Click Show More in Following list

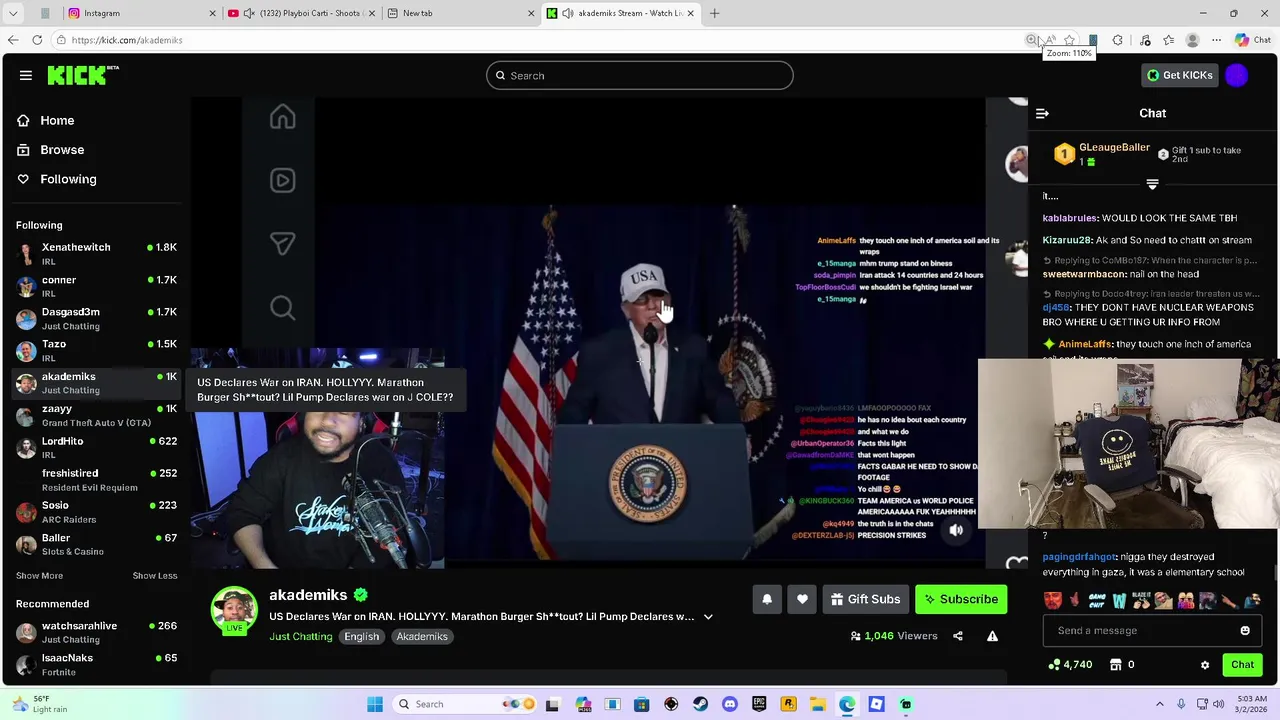click(x=39, y=576)
